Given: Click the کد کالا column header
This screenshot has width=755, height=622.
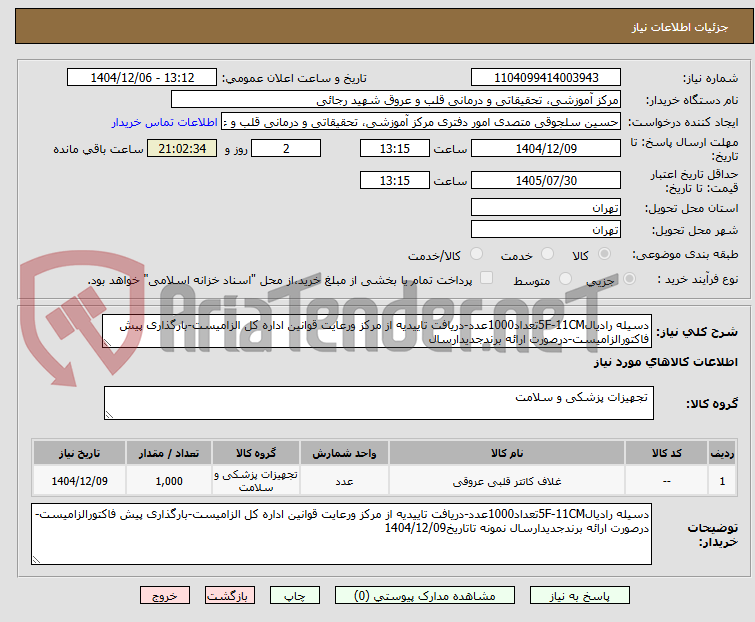Looking at the screenshot, I should (666, 453).
